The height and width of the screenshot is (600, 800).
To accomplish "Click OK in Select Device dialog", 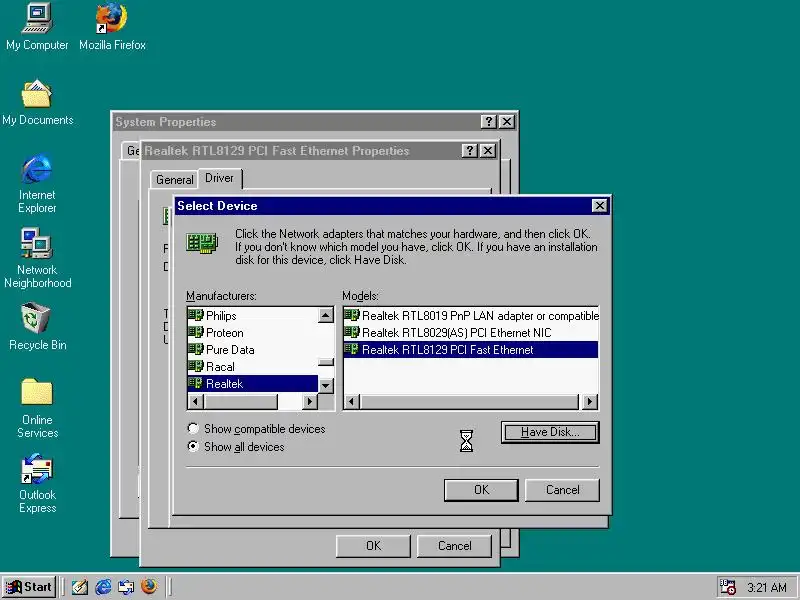I will [x=481, y=490].
